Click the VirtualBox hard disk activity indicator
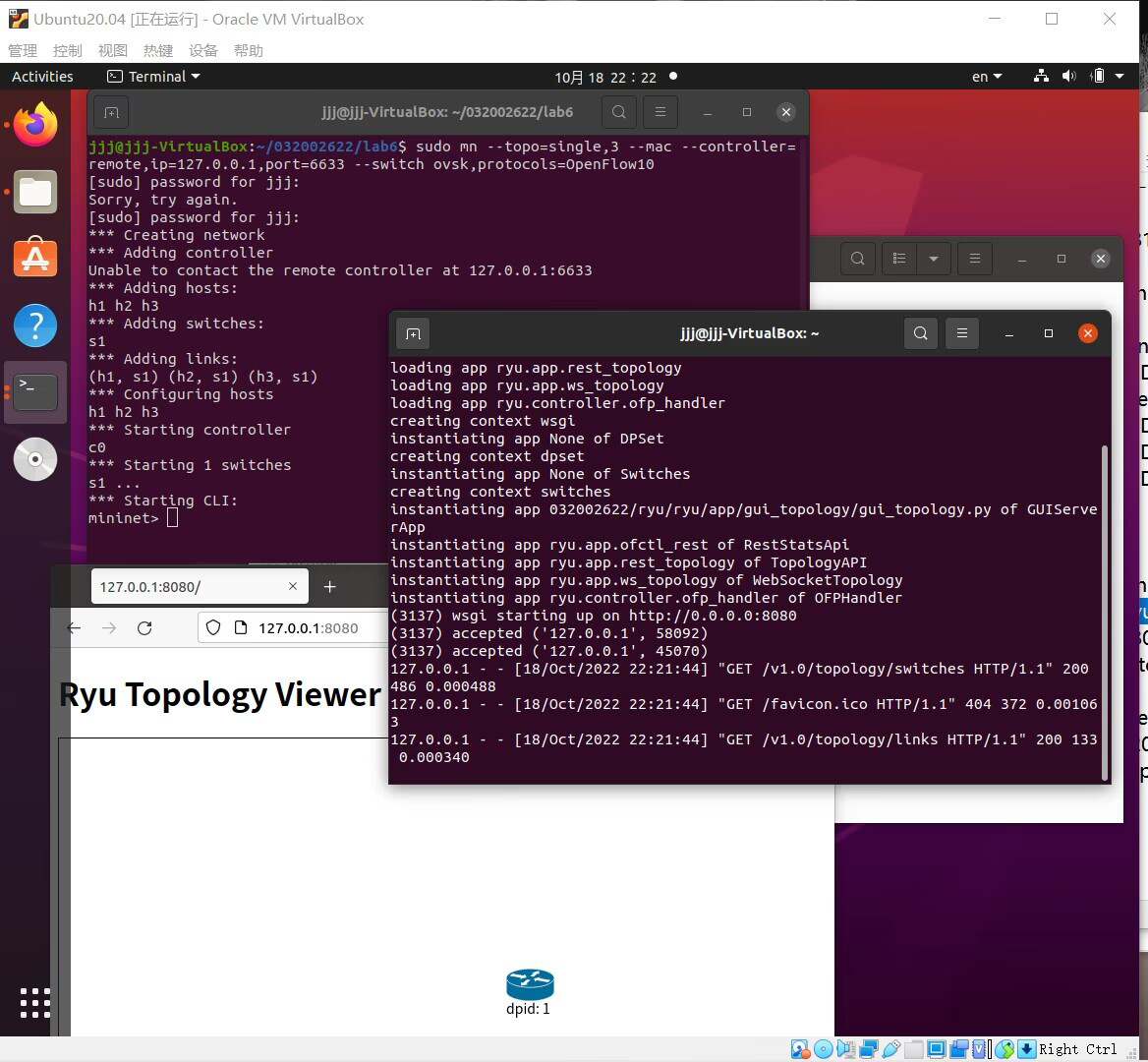 [800, 1049]
